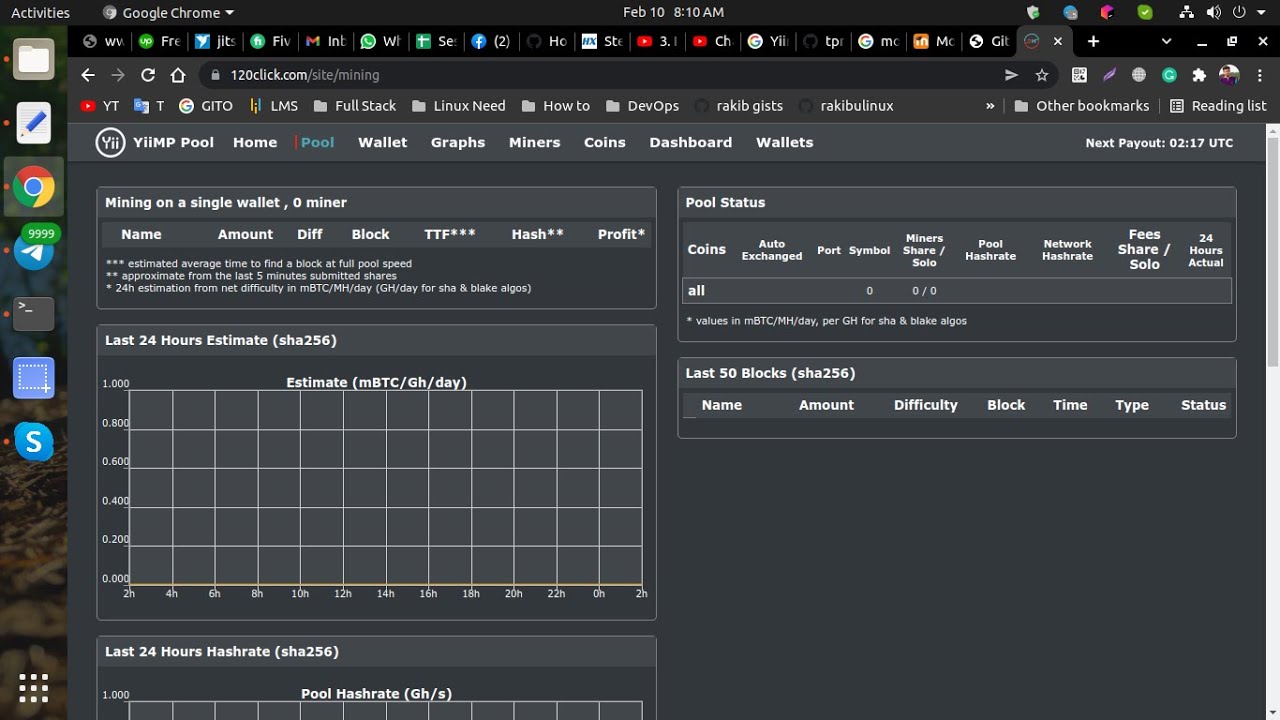Image resolution: width=1280 pixels, height=720 pixels.
Task: Open the Linux Need bookmarks folder
Action: [x=458, y=106]
